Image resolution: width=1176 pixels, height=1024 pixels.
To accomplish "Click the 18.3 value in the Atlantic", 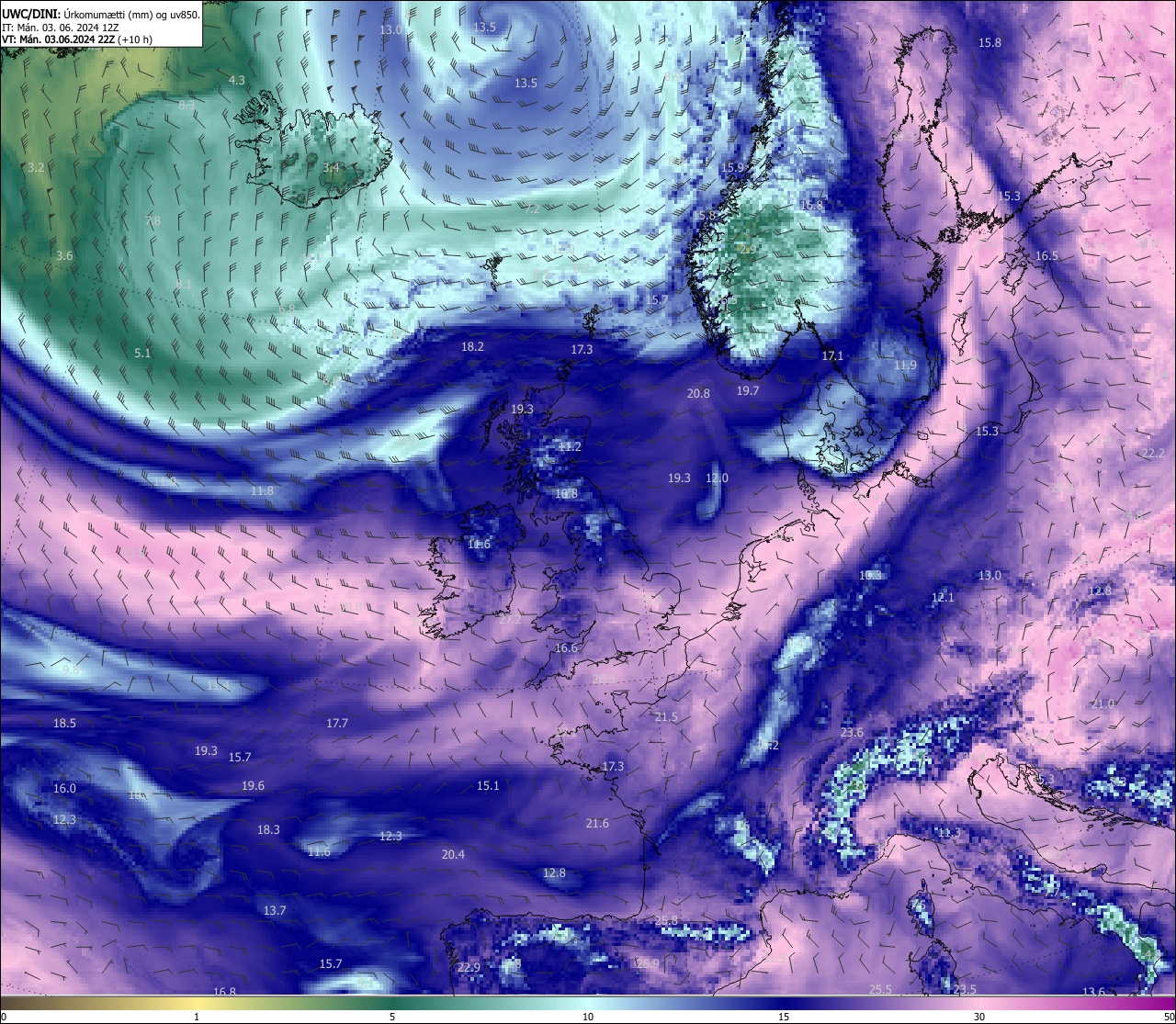I will tap(268, 830).
